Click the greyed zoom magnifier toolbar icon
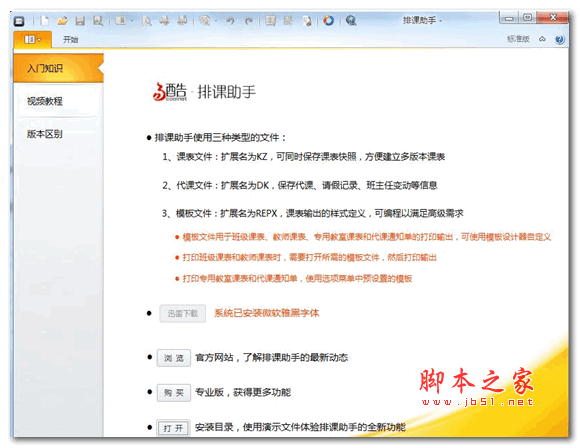580x448 pixels. click(204, 20)
